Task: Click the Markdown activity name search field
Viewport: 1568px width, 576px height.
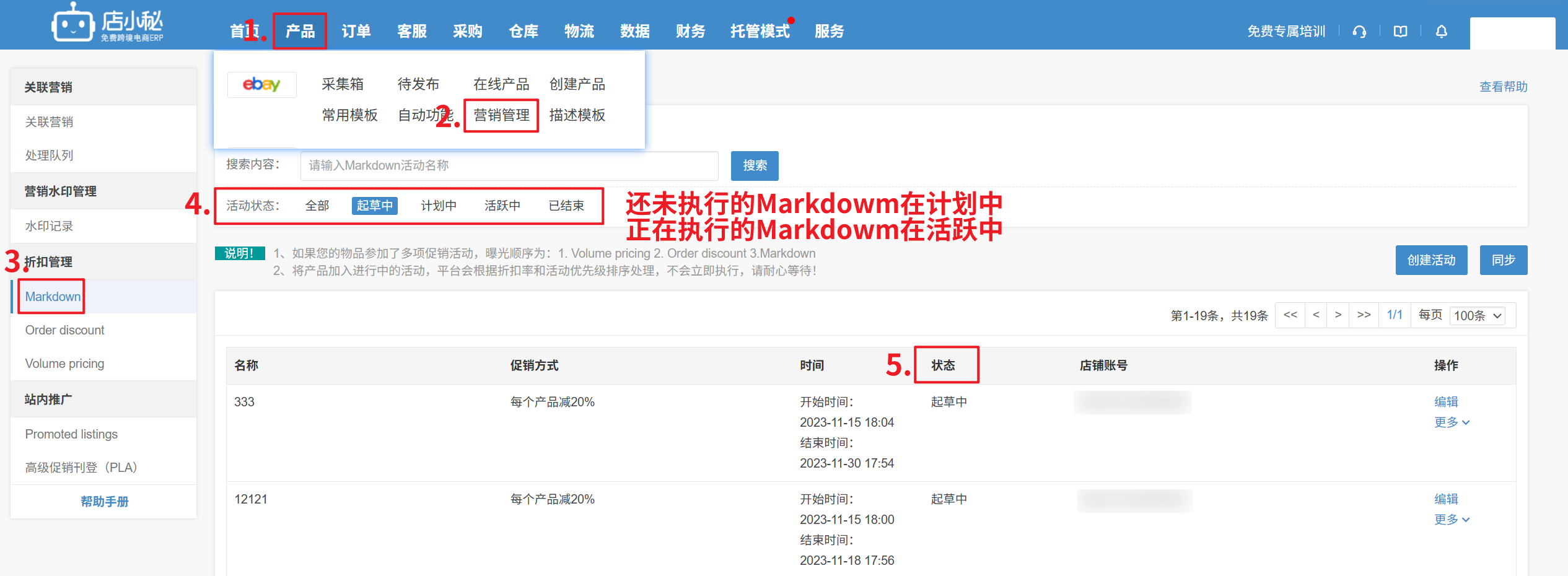Action: click(509, 166)
